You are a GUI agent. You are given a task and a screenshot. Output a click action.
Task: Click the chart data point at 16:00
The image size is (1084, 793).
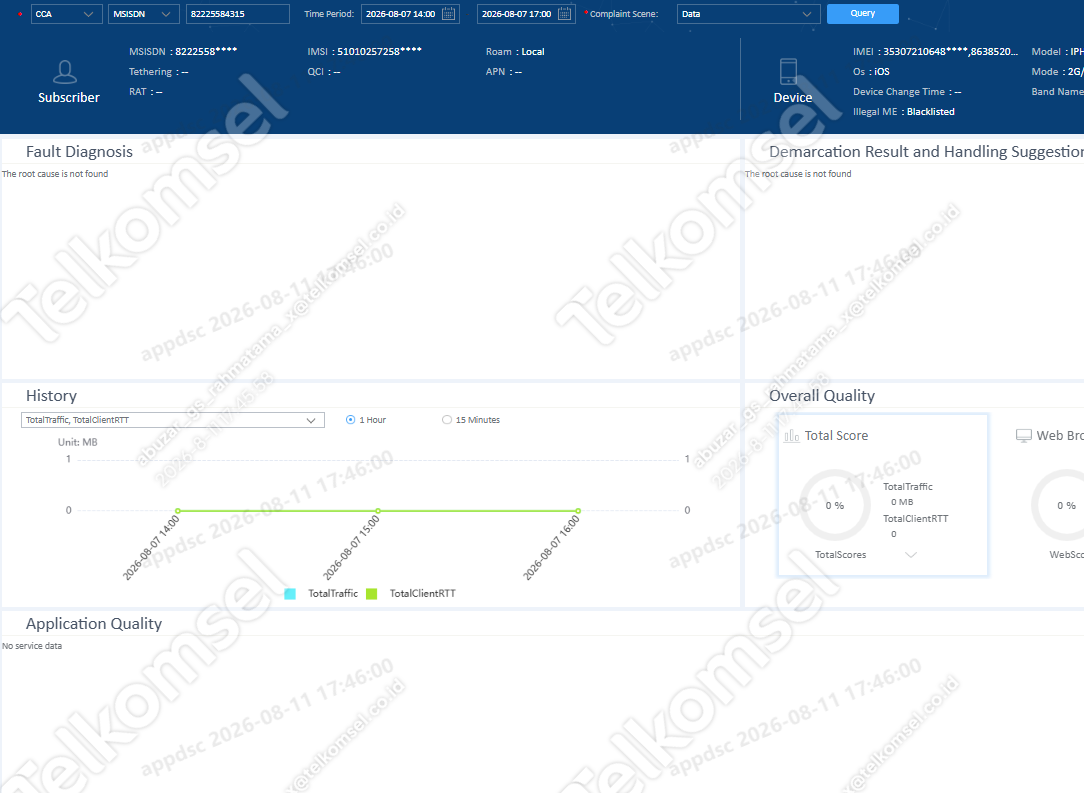click(x=578, y=511)
